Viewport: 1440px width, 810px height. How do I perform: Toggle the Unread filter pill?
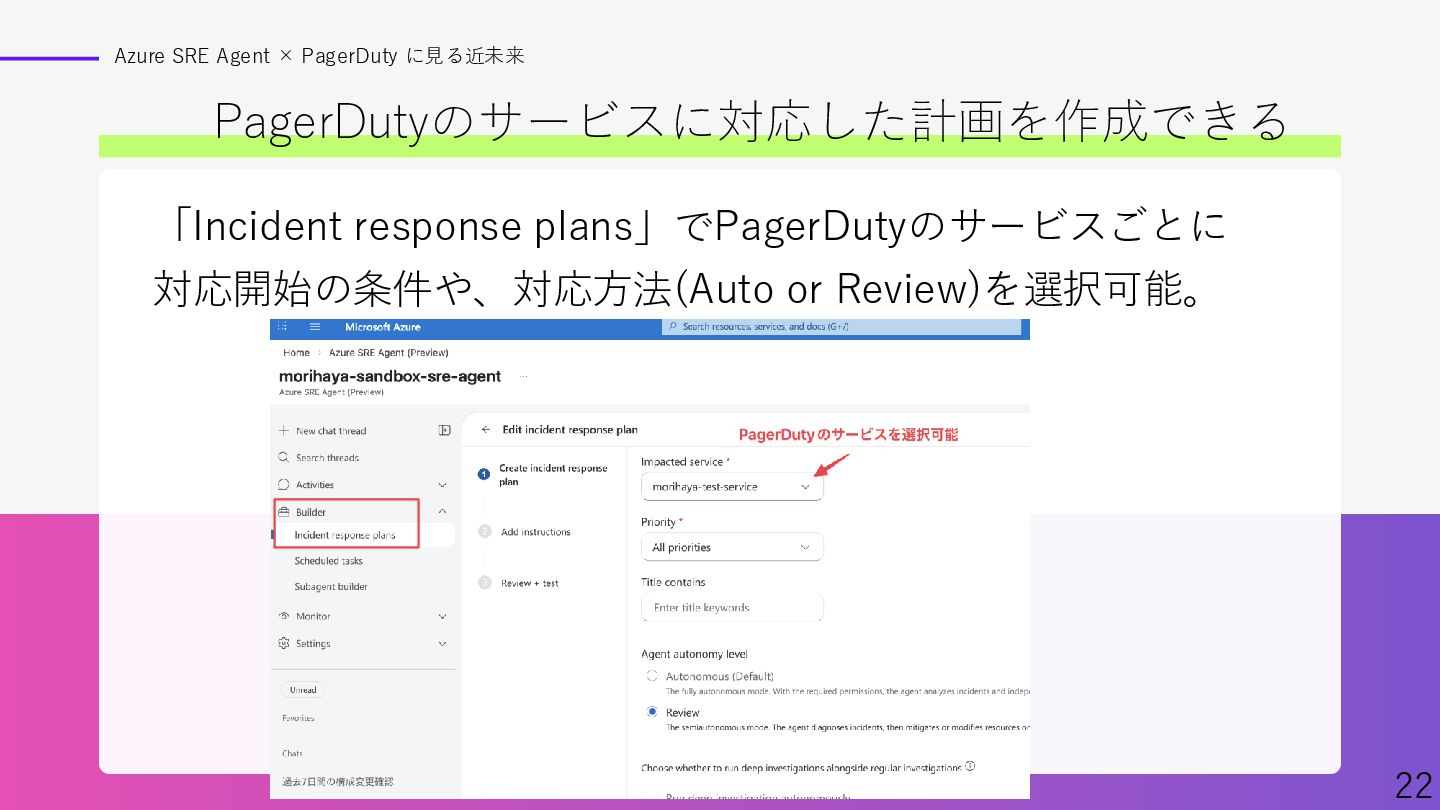(303, 690)
